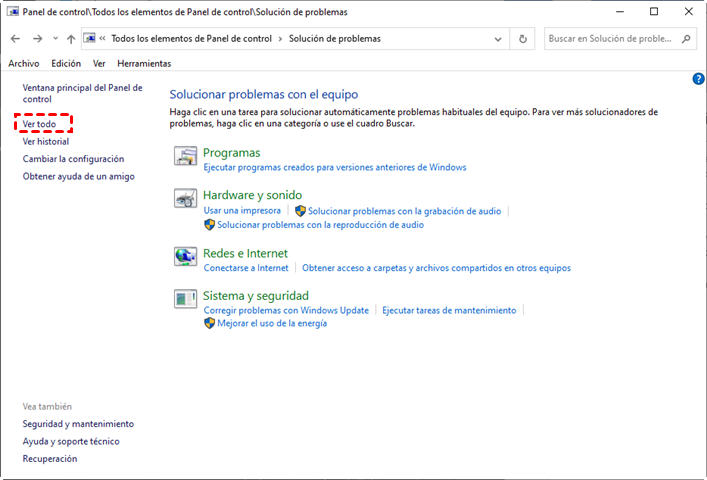The image size is (707, 480).
Task: Click the Hardware y sonido icon
Action: pos(185,198)
